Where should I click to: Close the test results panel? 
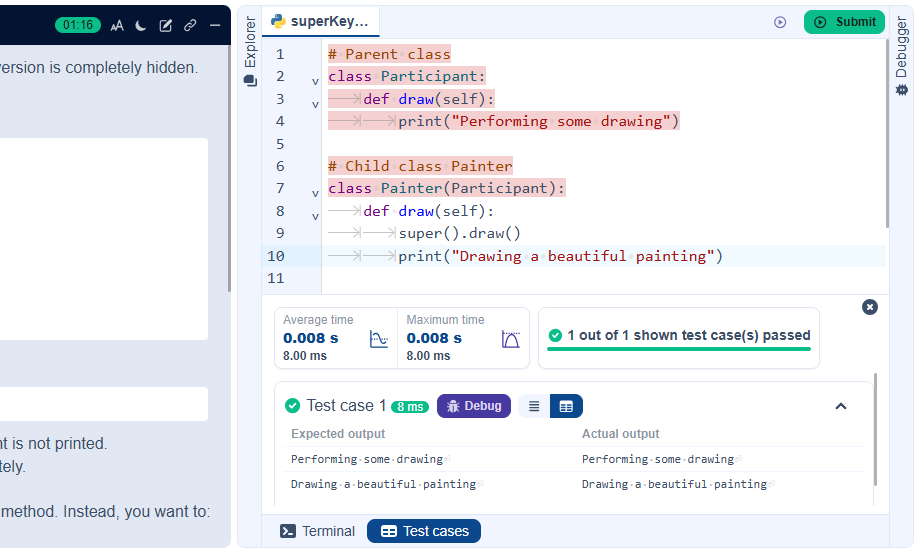click(870, 307)
